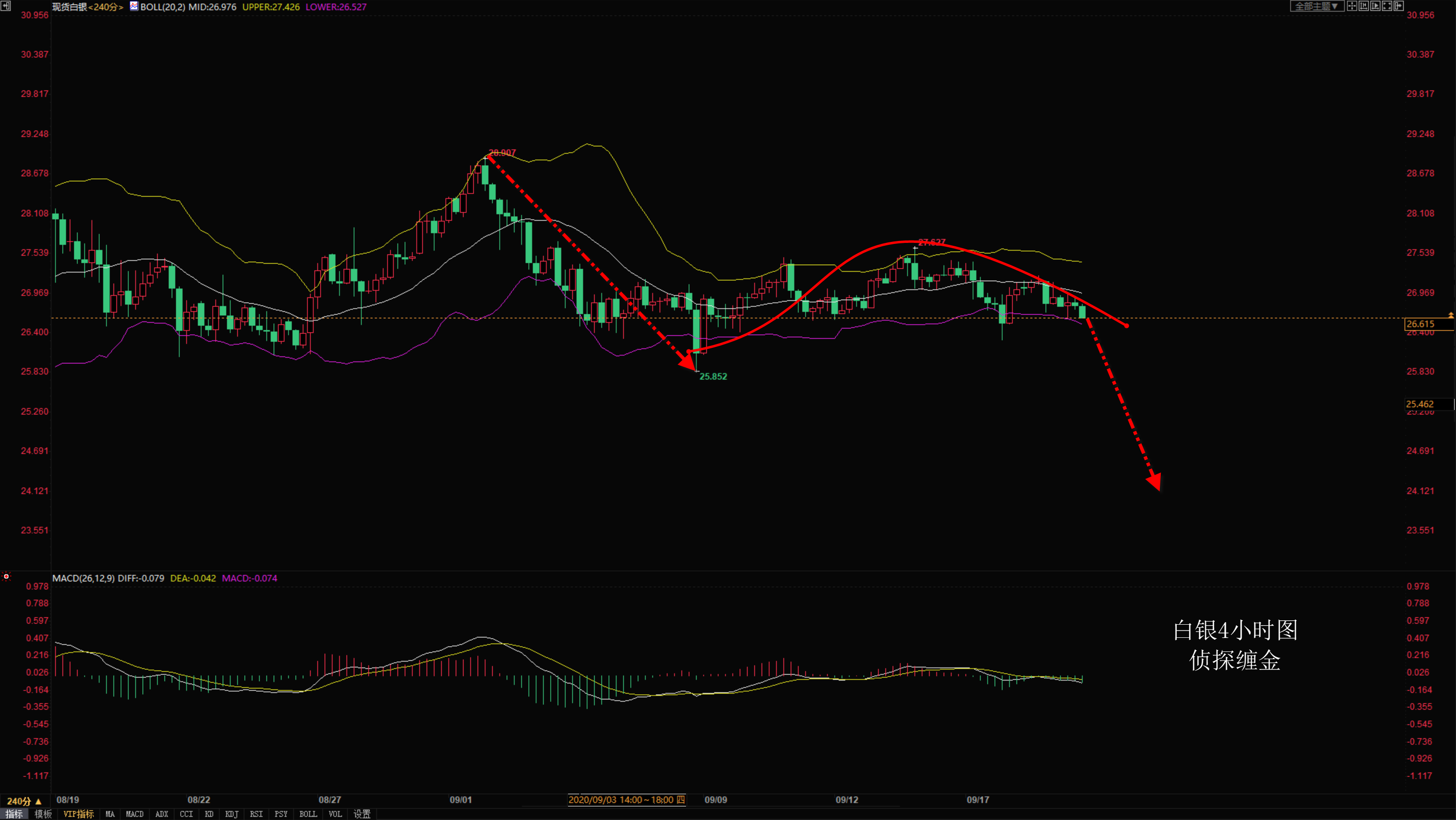Image resolution: width=1456 pixels, height=820 pixels.
Task: Switch to the 指标 tab
Action: point(14,814)
